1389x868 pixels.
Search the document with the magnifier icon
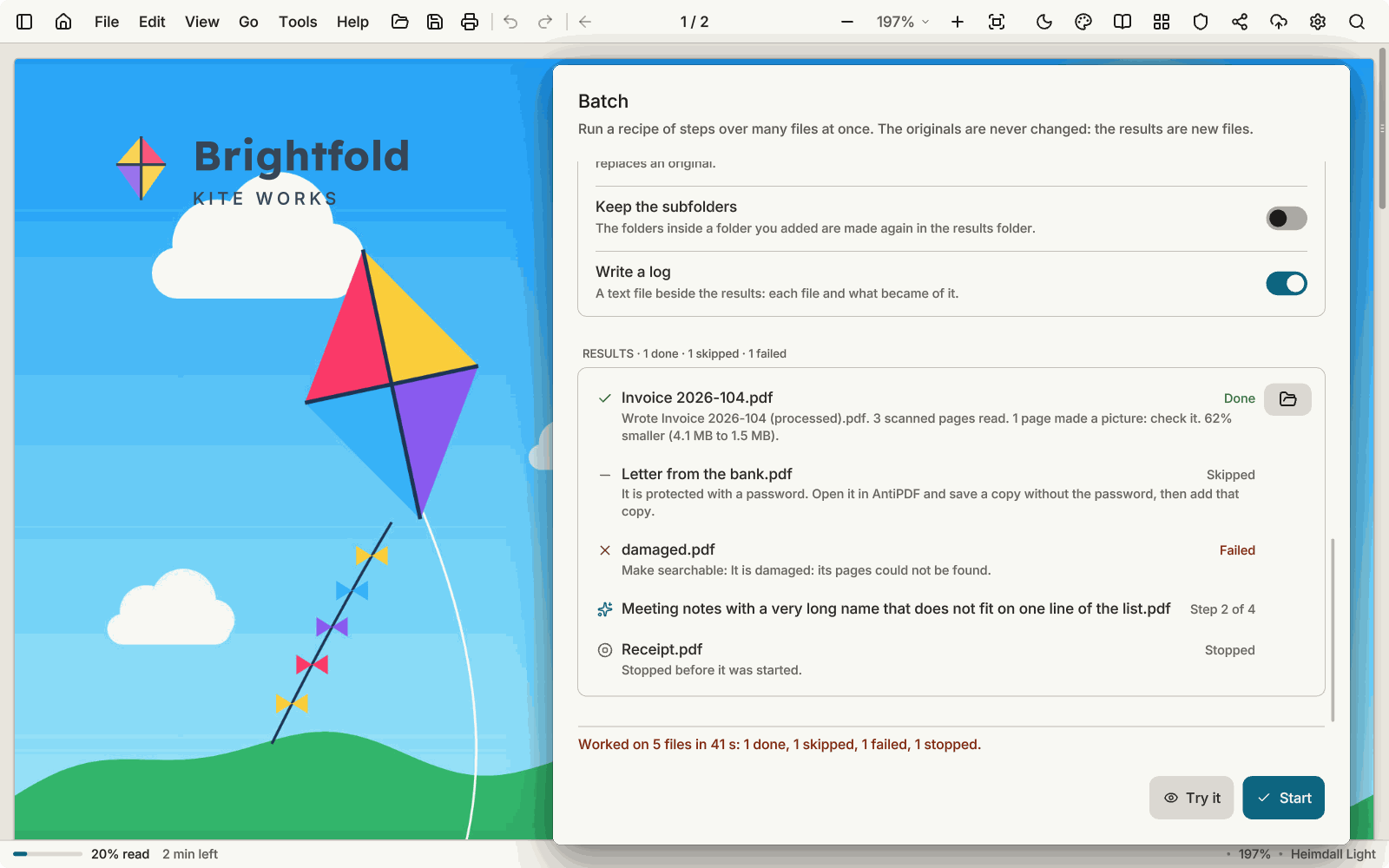tap(1357, 22)
